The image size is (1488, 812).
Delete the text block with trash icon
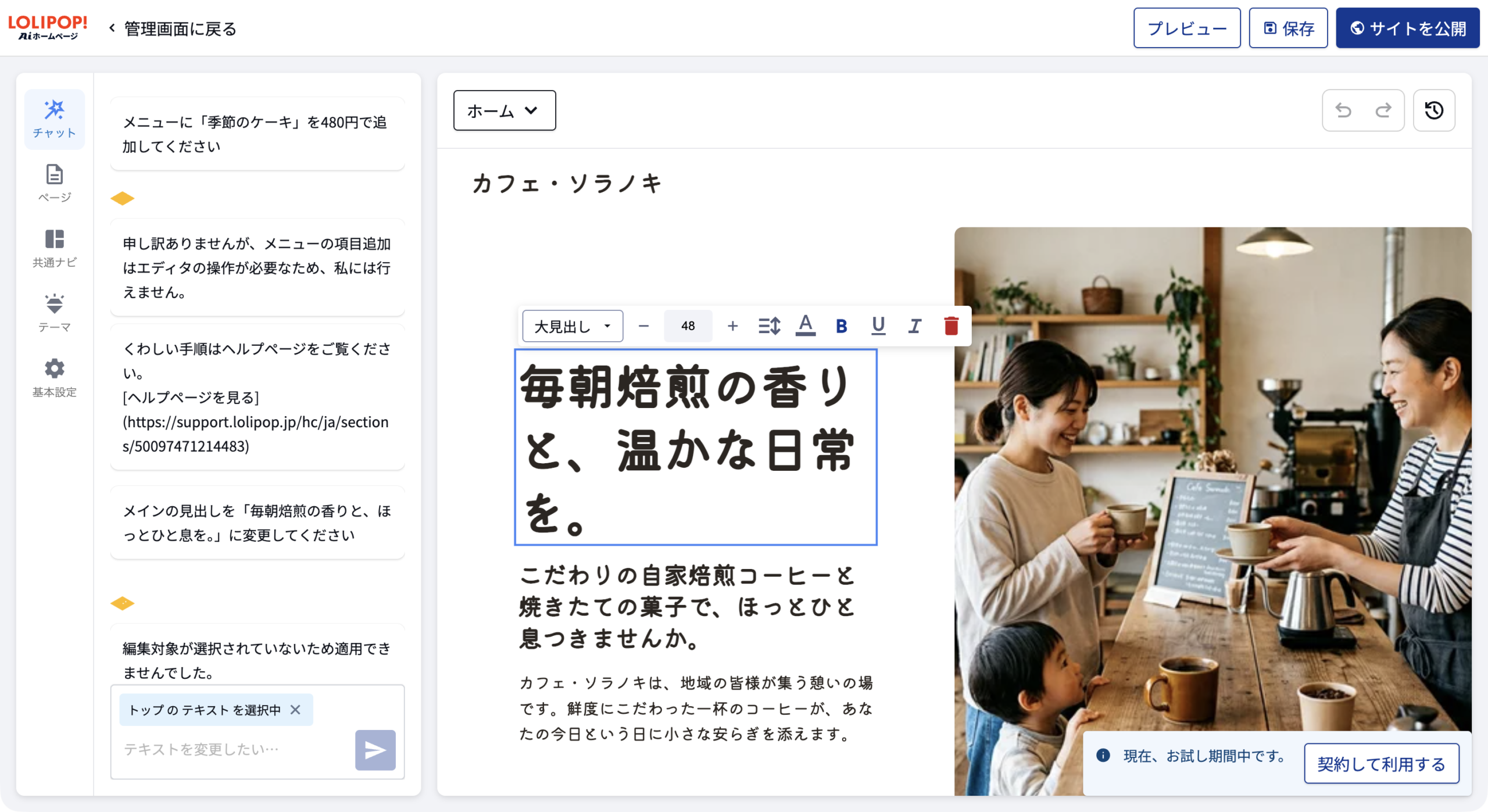pyautogui.click(x=951, y=326)
